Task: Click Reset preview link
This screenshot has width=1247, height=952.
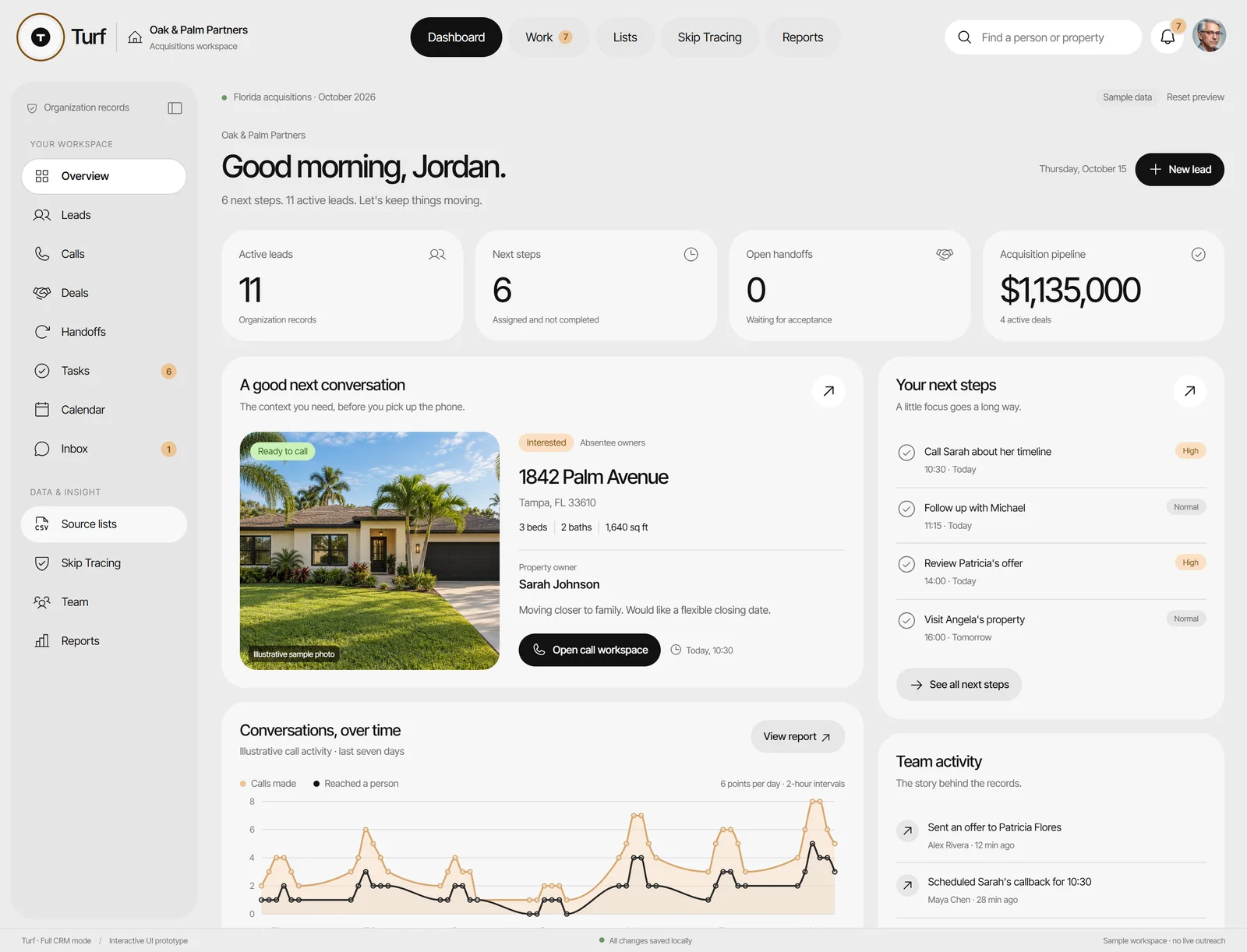Action: (x=1195, y=97)
